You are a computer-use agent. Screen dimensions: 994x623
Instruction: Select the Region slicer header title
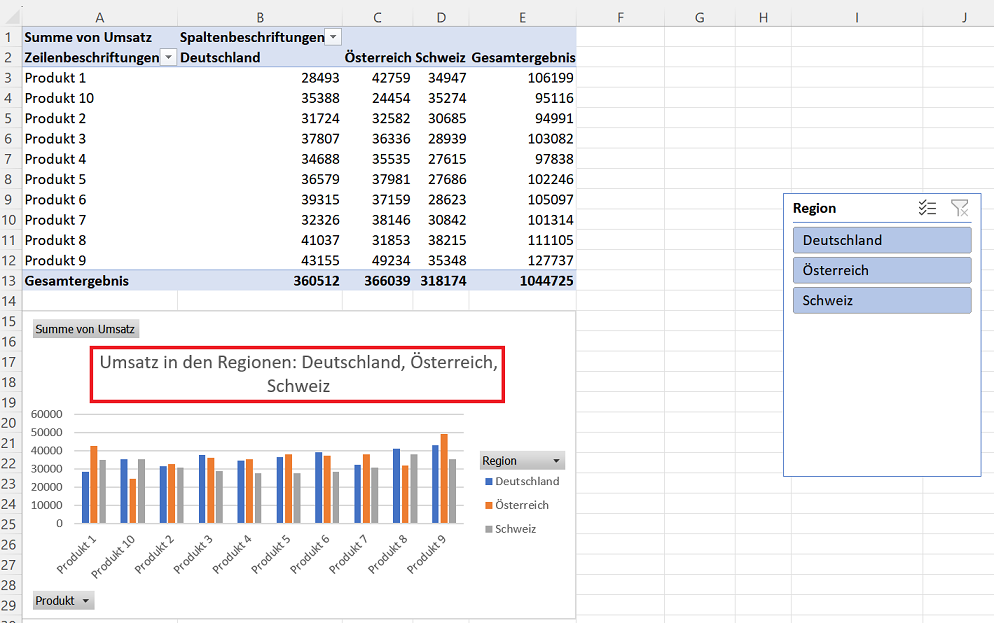click(815, 208)
